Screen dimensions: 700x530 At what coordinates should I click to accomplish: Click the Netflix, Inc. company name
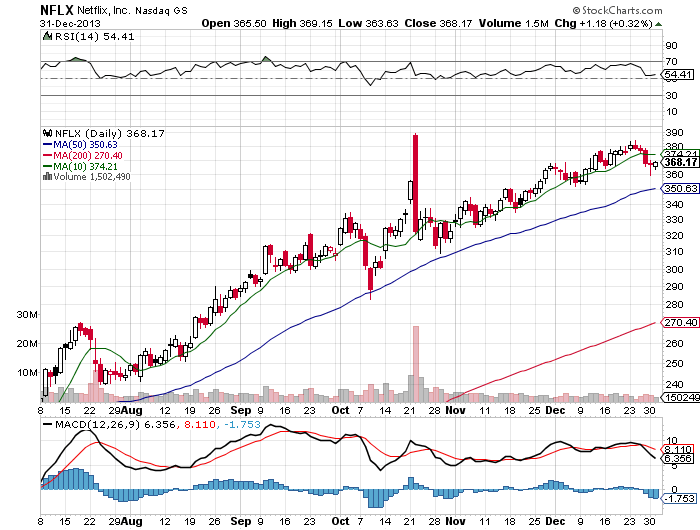pyautogui.click(x=104, y=10)
